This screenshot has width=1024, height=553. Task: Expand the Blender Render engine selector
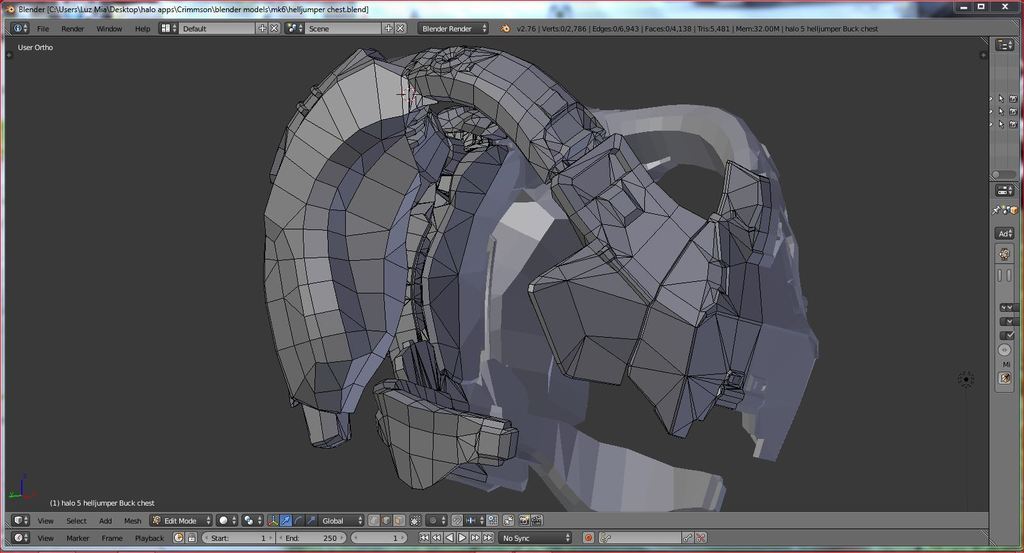[x=453, y=29]
